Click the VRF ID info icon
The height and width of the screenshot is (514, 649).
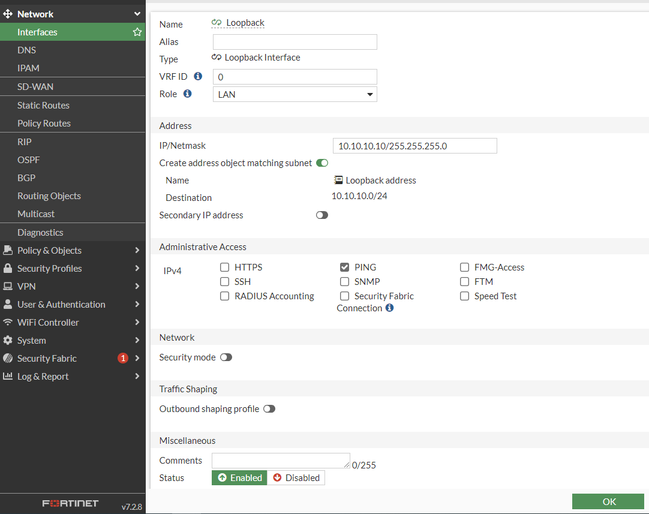198,76
